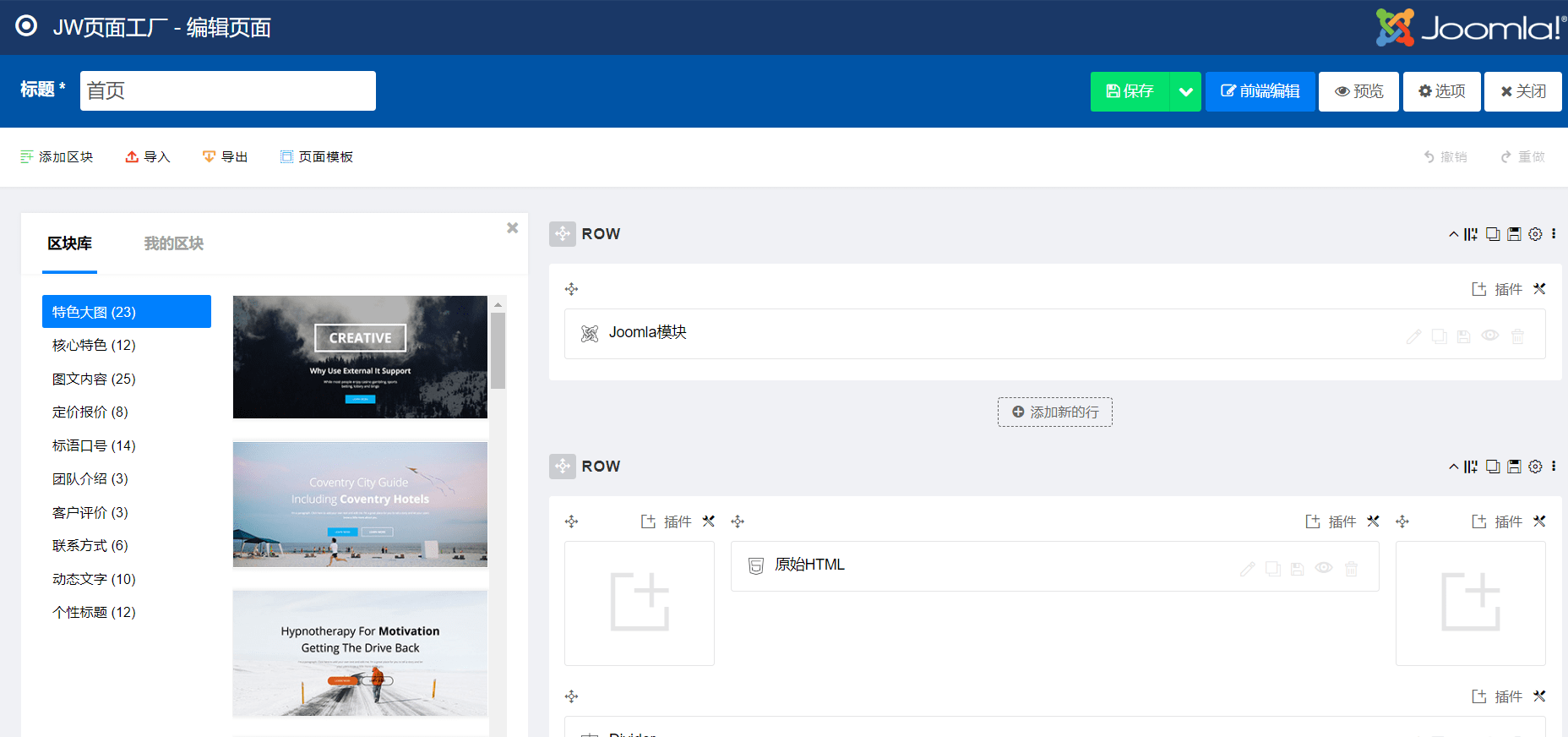
Task: Switch to the 我的区块 tab
Action: [173, 243]
